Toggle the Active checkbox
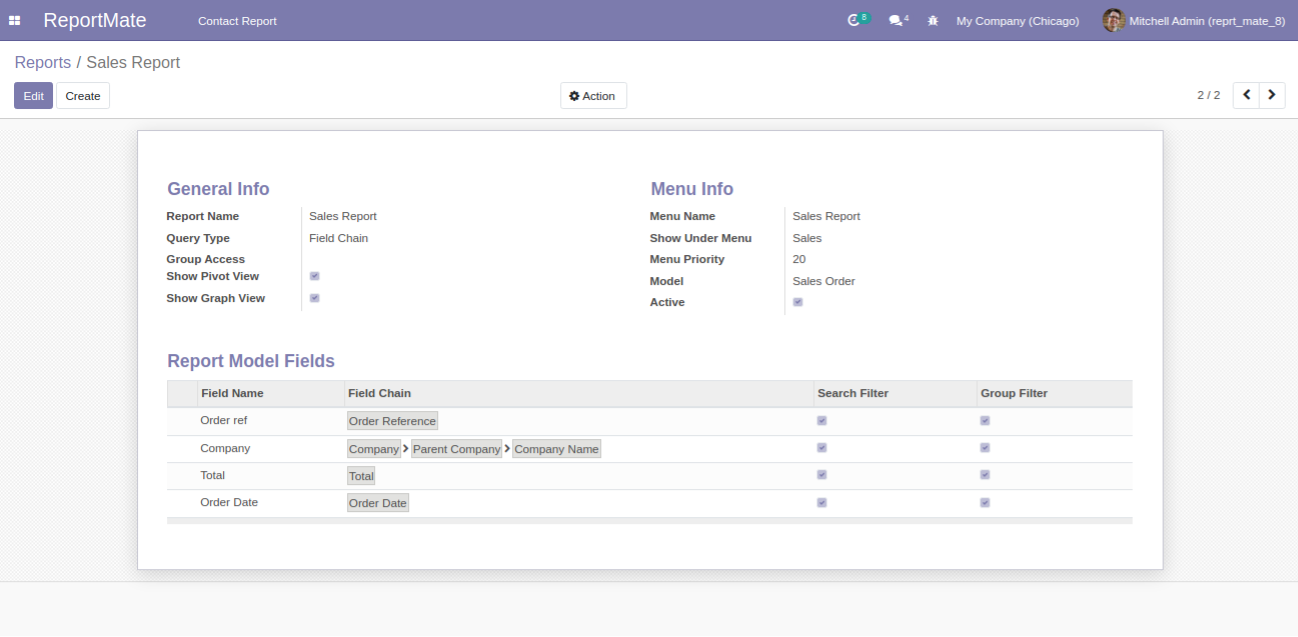 798,302
